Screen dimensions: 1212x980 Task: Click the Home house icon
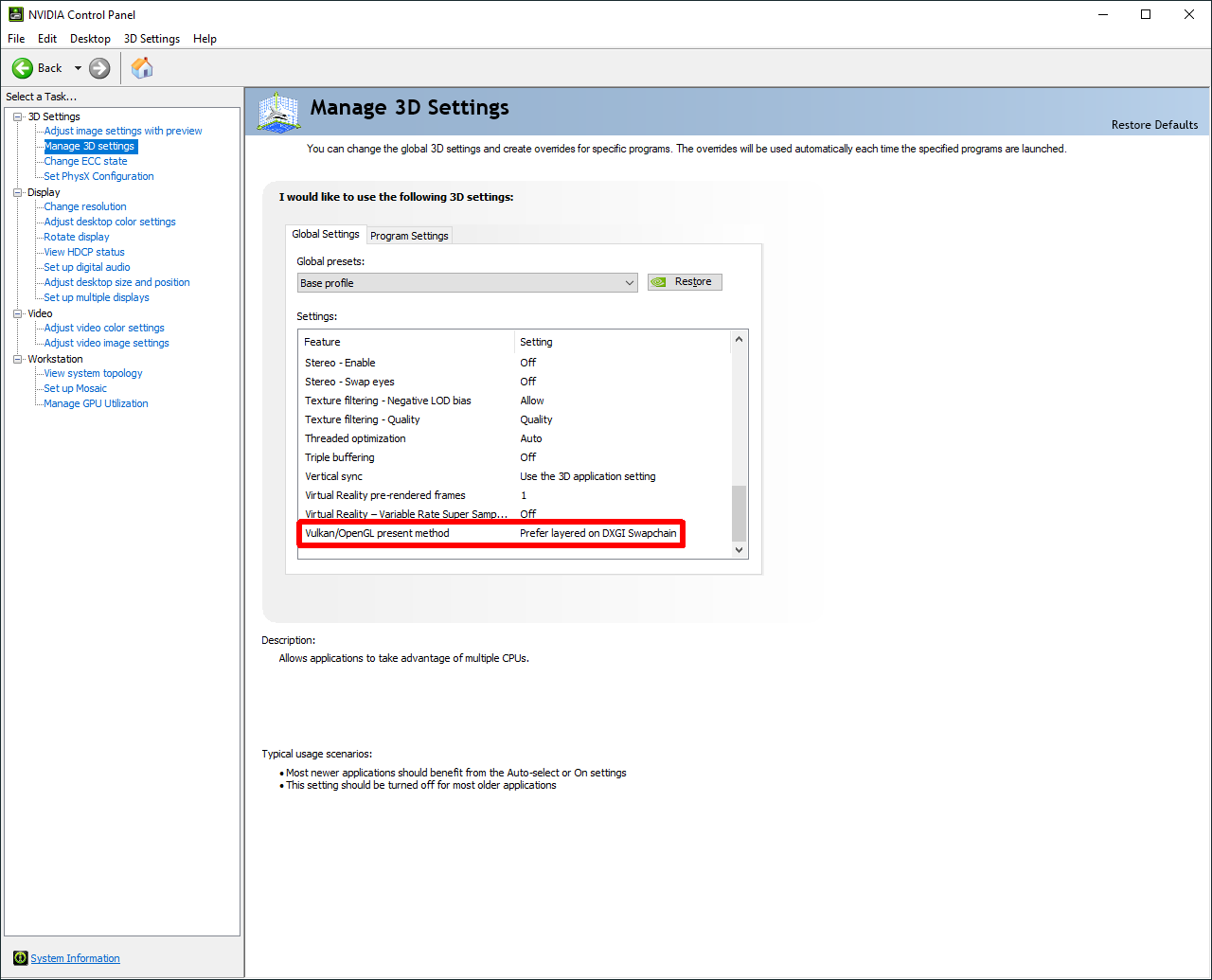click(142, 68)
